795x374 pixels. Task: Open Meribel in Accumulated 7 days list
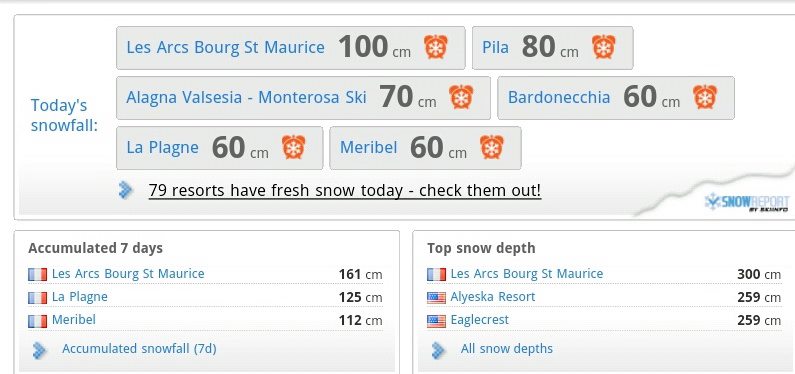click(x=74, y=320)
